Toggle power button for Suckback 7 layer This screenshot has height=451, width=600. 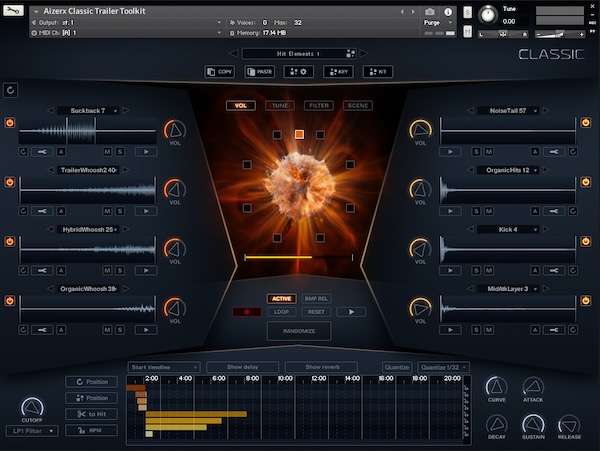click(10, 123)
